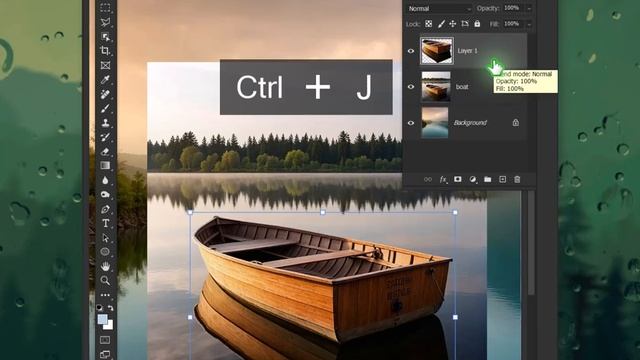Click the layer Fill value field
Image resolution: width=640 pixels, height=360 pixels.
pos(512,24)
